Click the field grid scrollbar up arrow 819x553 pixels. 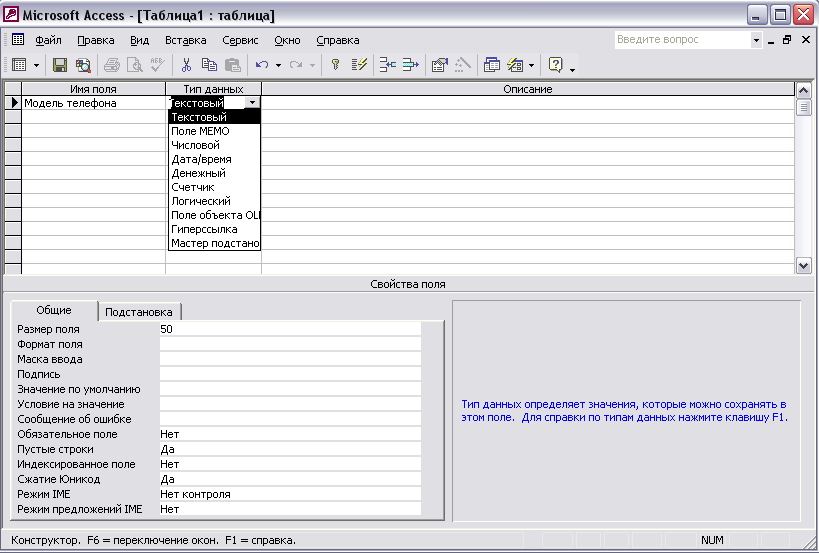click(803, 90)
